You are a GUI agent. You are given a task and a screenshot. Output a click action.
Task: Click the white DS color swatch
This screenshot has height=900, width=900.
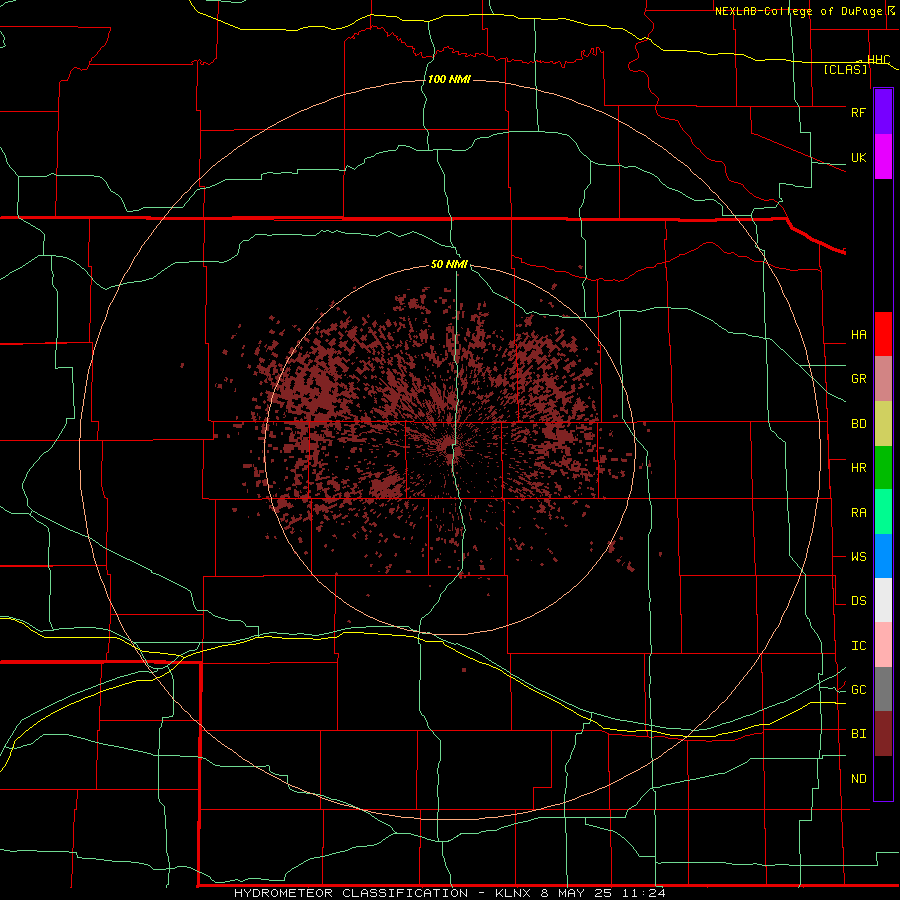[x=883, y=600]
